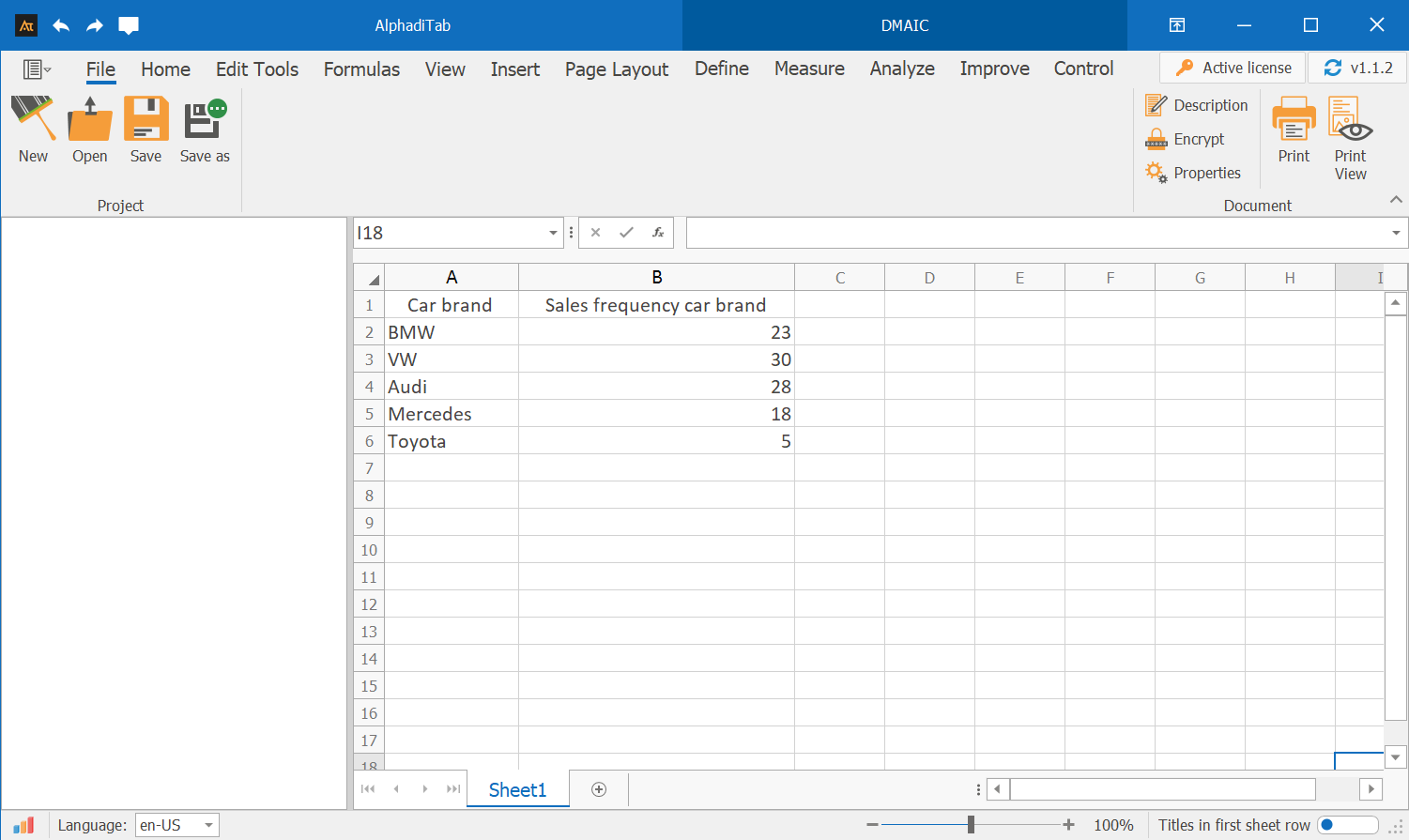Expand the Language dropdown

(x=208, y=826)
